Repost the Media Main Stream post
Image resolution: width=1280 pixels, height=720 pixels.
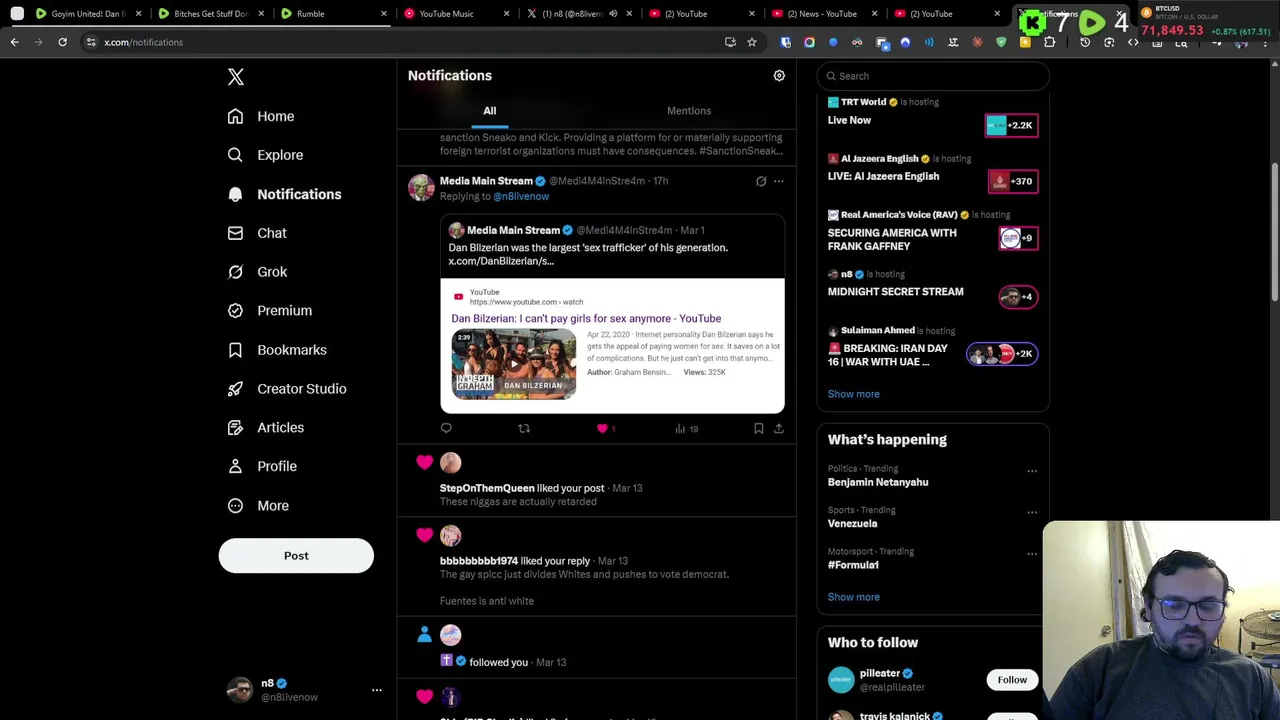click(524, 429)
